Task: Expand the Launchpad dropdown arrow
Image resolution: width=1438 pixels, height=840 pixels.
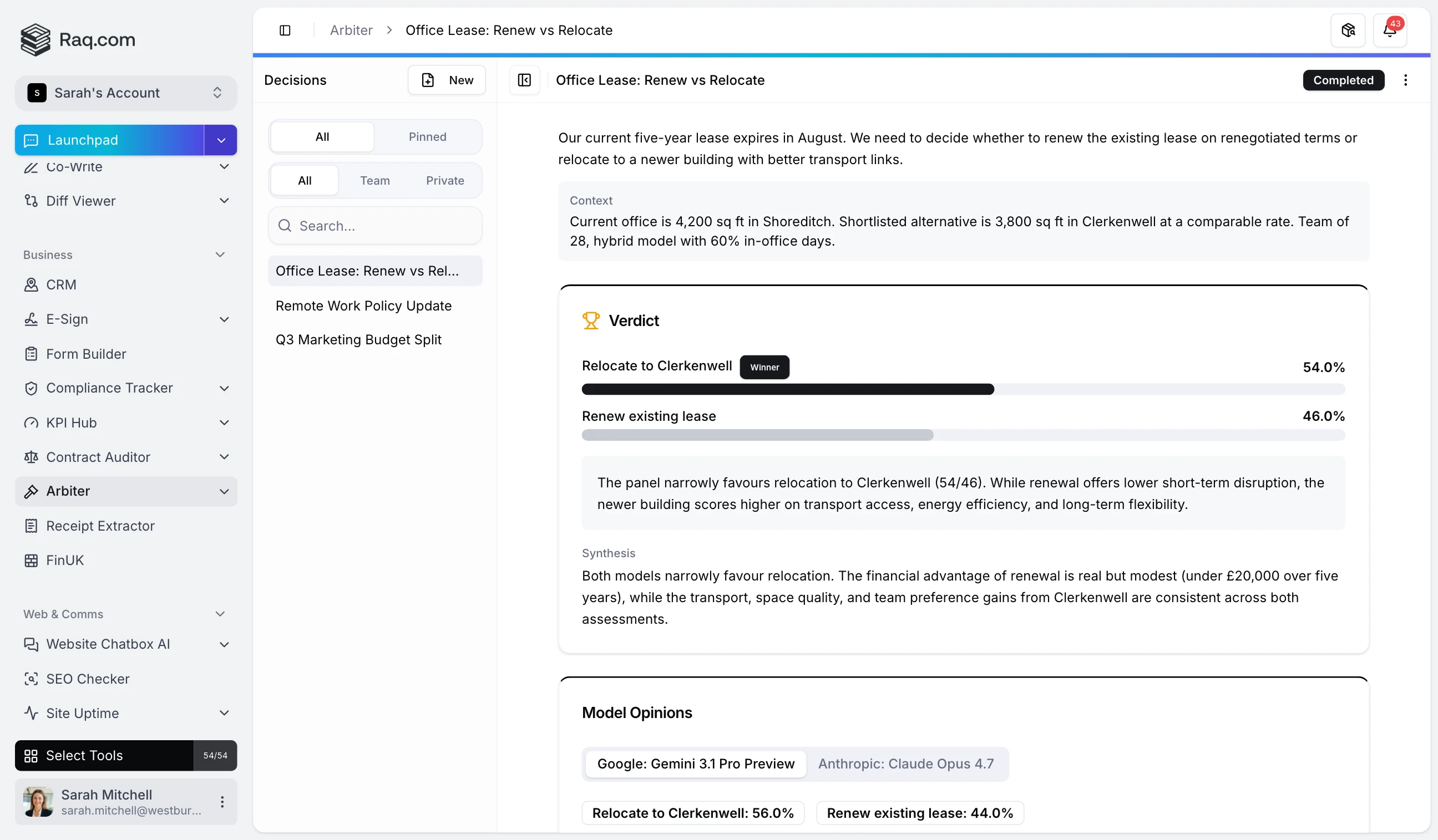Action: click(221, 140)
